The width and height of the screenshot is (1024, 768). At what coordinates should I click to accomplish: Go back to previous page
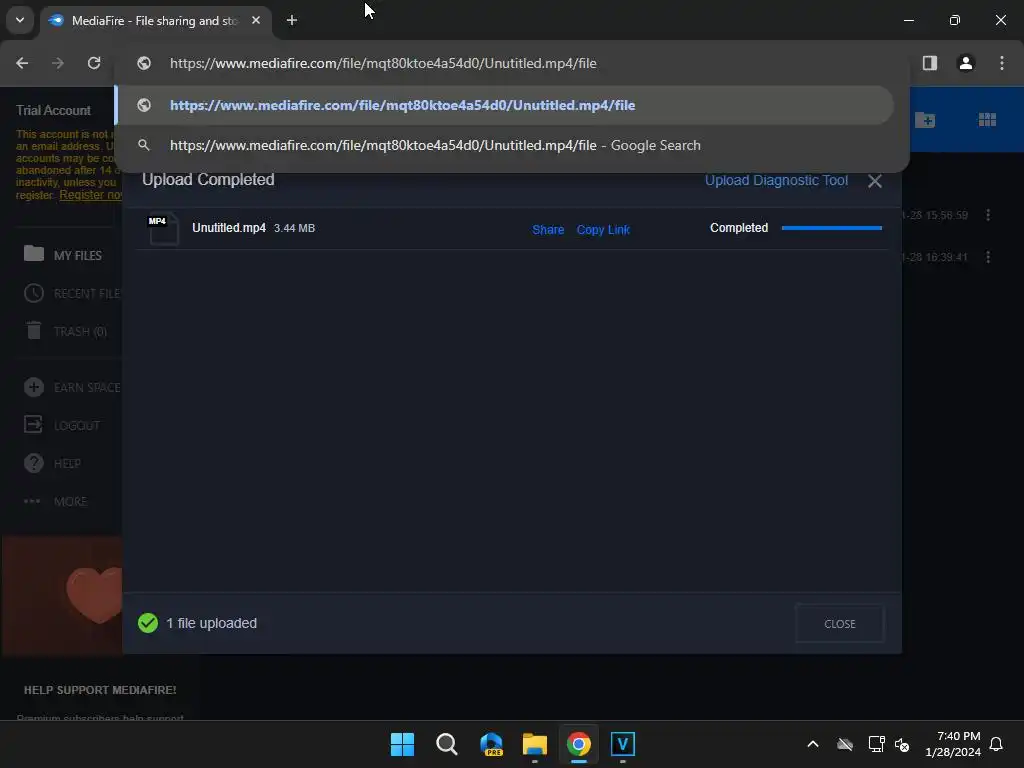[22, 63]
